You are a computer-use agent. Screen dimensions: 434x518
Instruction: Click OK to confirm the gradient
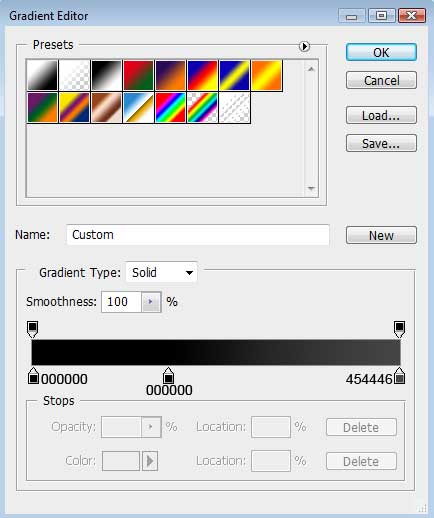381,52
